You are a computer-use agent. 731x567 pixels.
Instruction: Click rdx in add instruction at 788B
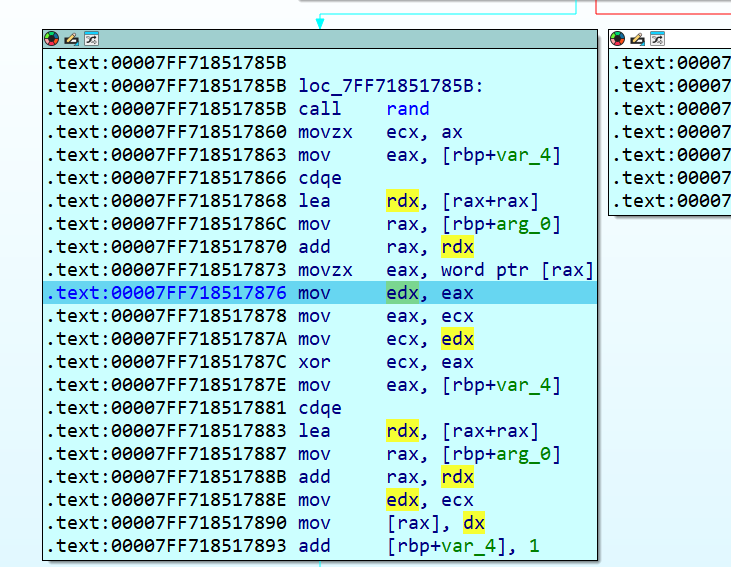457,477
